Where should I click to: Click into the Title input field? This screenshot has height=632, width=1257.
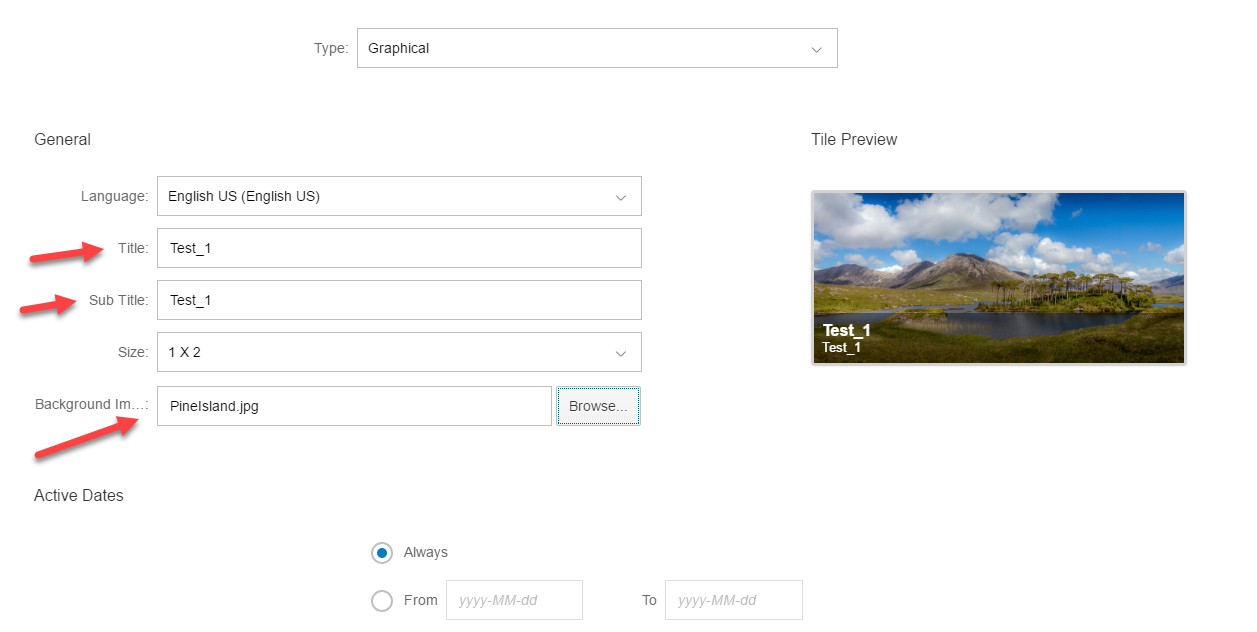point(399,248)
